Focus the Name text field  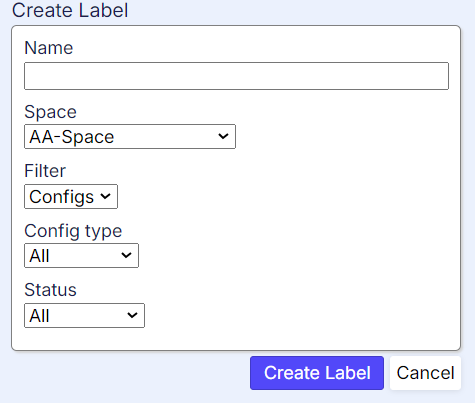pos(237,76)
